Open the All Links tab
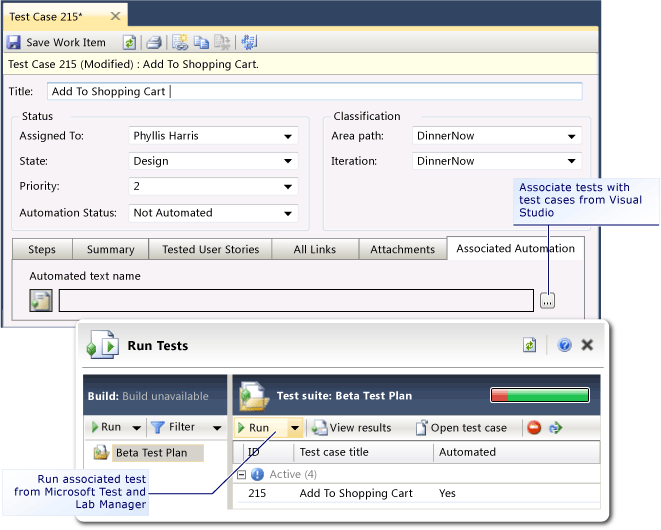This screenshot has height=530, width=661. (x=315, y=249)
